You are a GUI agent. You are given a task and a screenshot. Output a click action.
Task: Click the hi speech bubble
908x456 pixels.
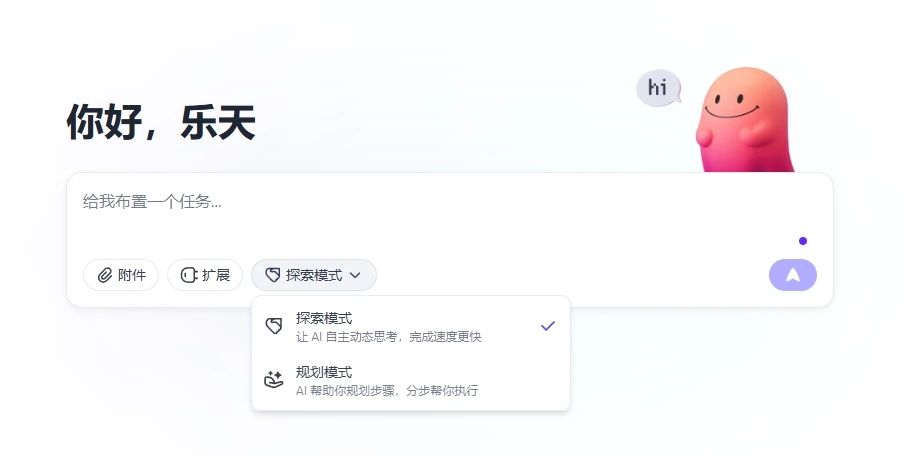tap(658, 88)
